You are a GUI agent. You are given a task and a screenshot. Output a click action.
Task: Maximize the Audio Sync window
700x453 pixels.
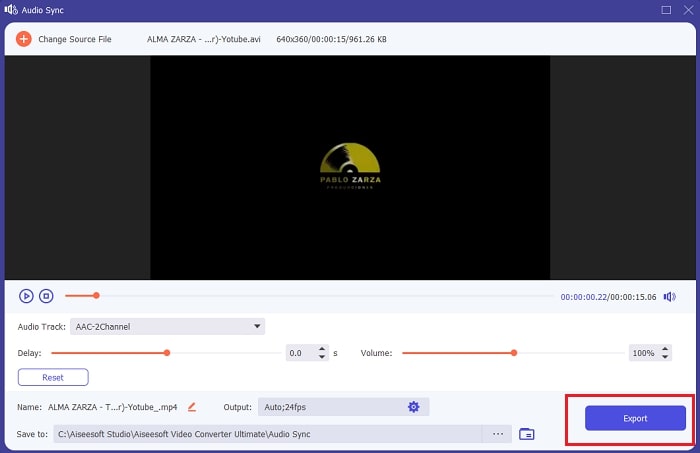point(666,10)
